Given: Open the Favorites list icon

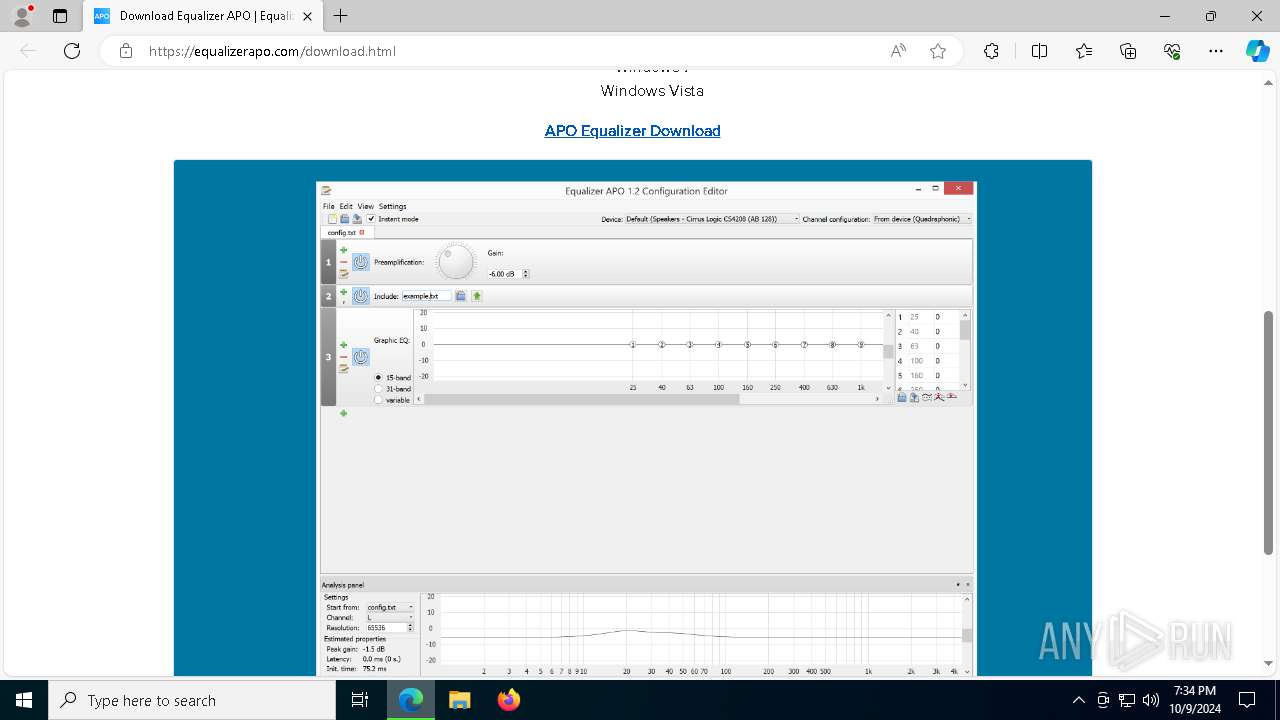Looking at the screenshot, I should (x=1084, y=51).
